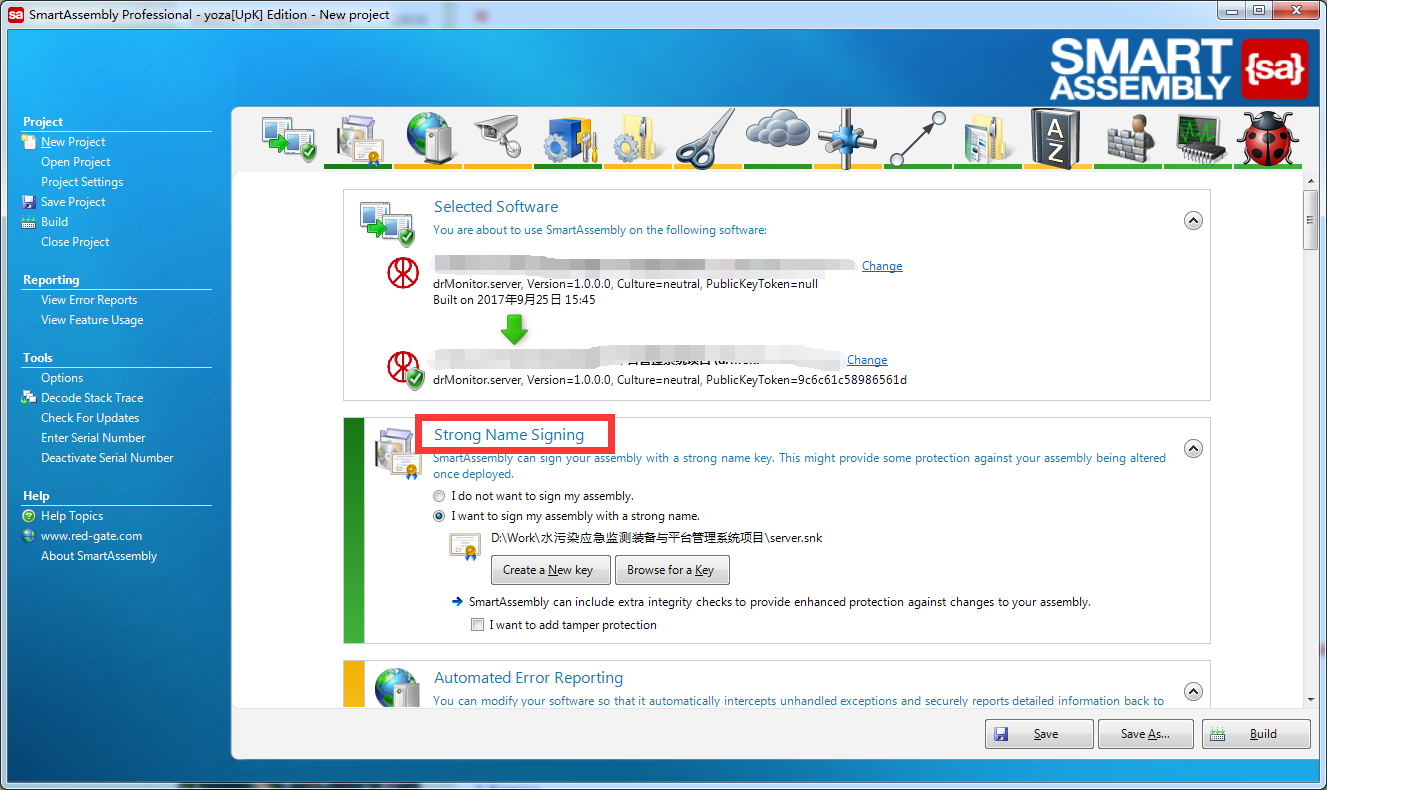Open View Feature Usage

point(92,320)
